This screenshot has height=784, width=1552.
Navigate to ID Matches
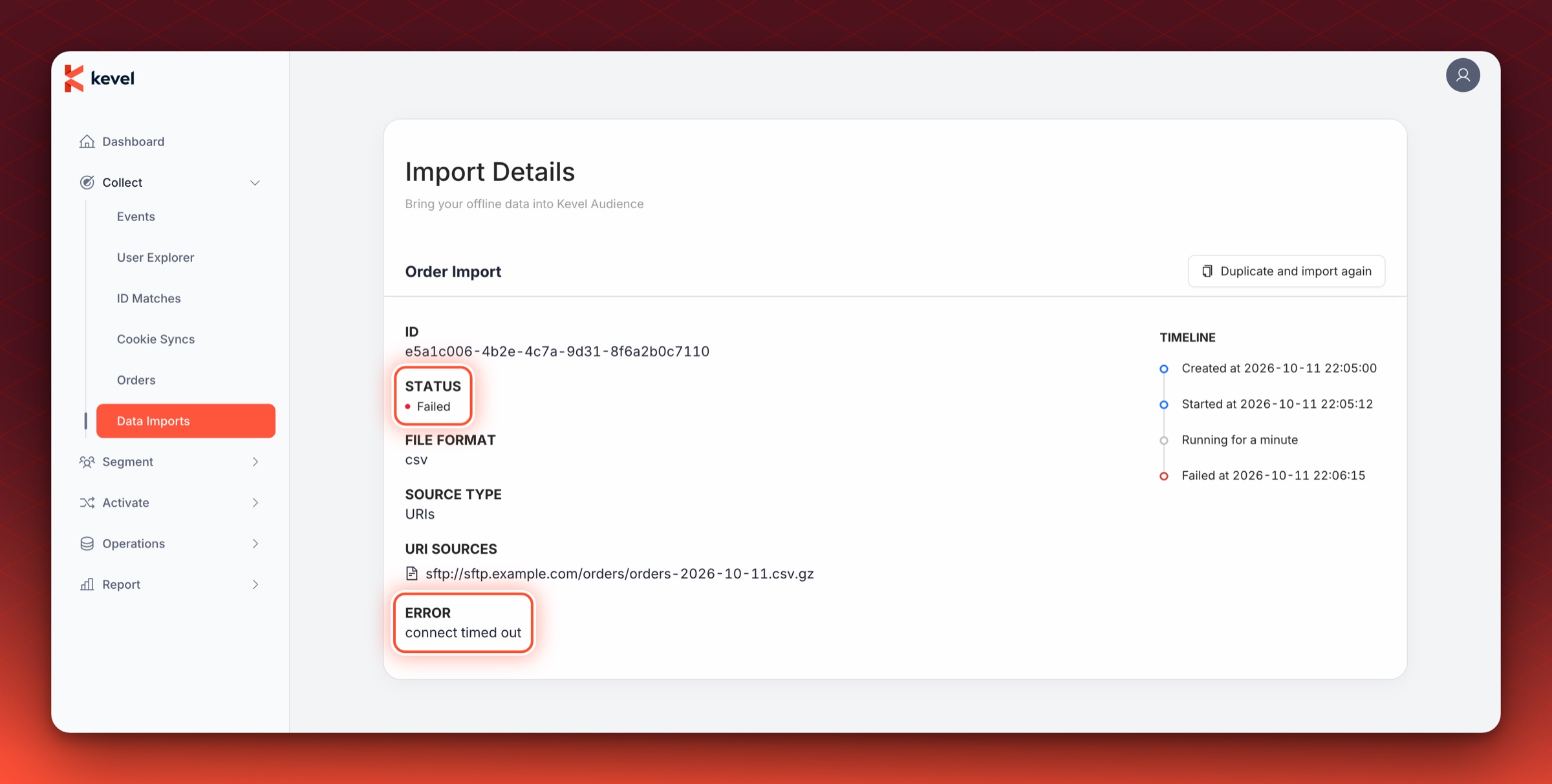[x=149, y=298]
